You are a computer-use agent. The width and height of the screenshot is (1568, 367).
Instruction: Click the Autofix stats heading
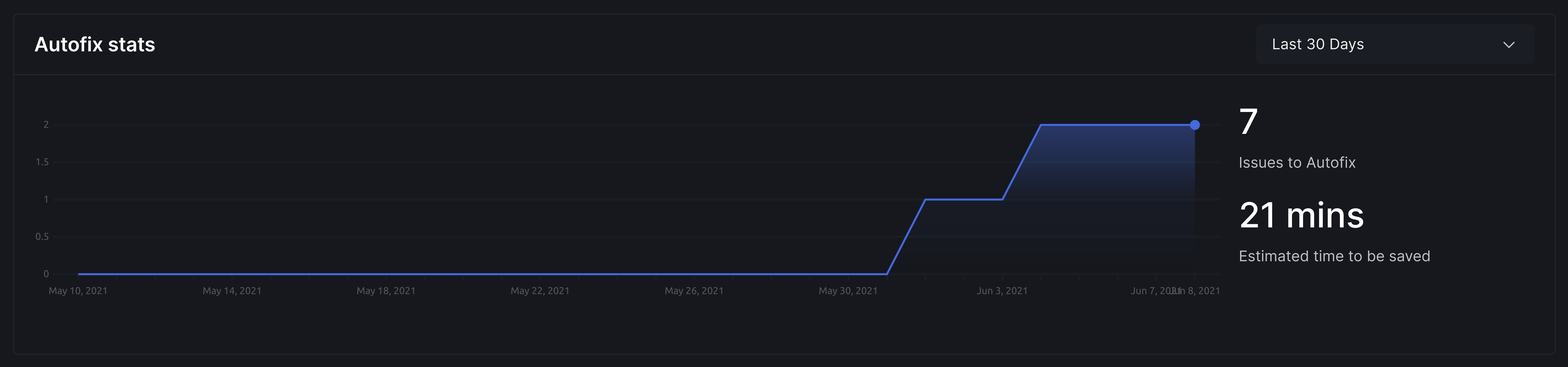coord(95,45)
